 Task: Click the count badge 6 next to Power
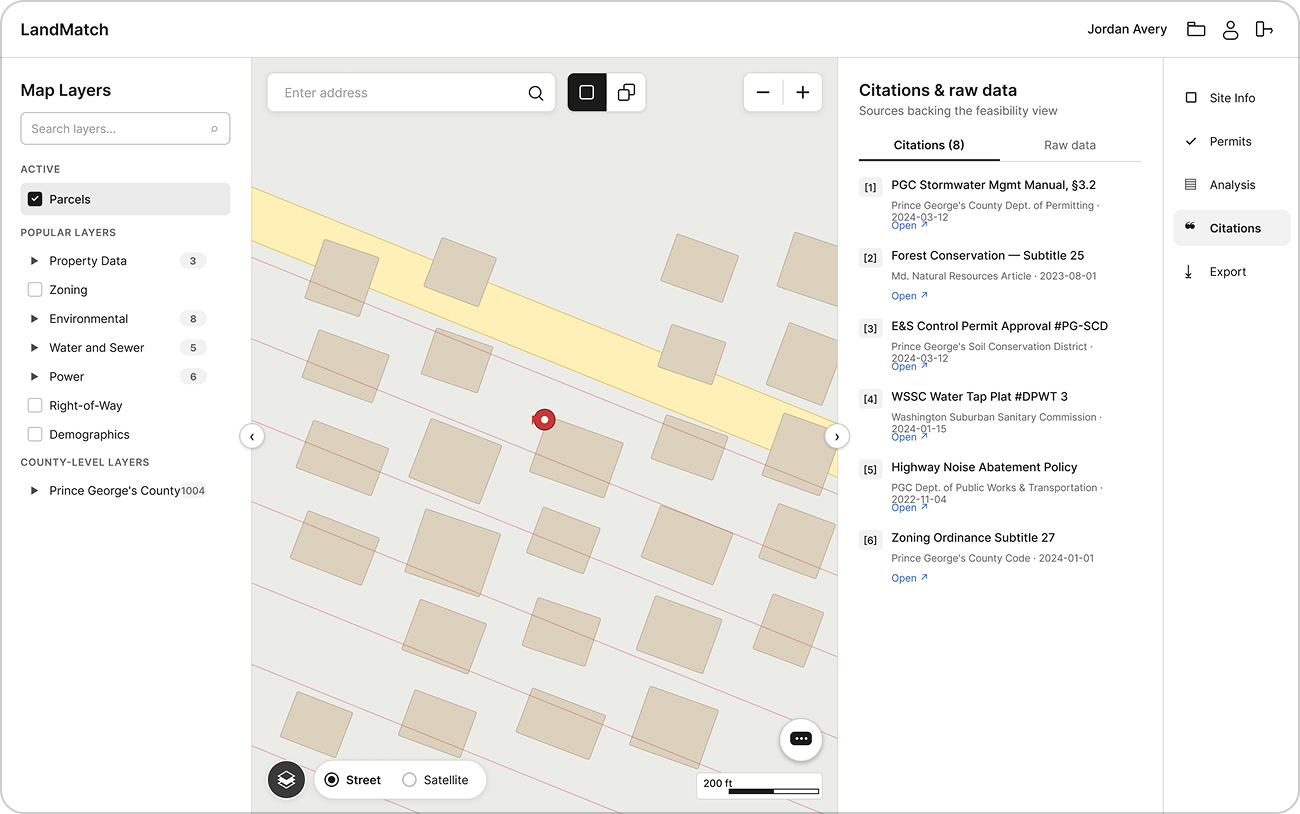[x=193, y=377]
